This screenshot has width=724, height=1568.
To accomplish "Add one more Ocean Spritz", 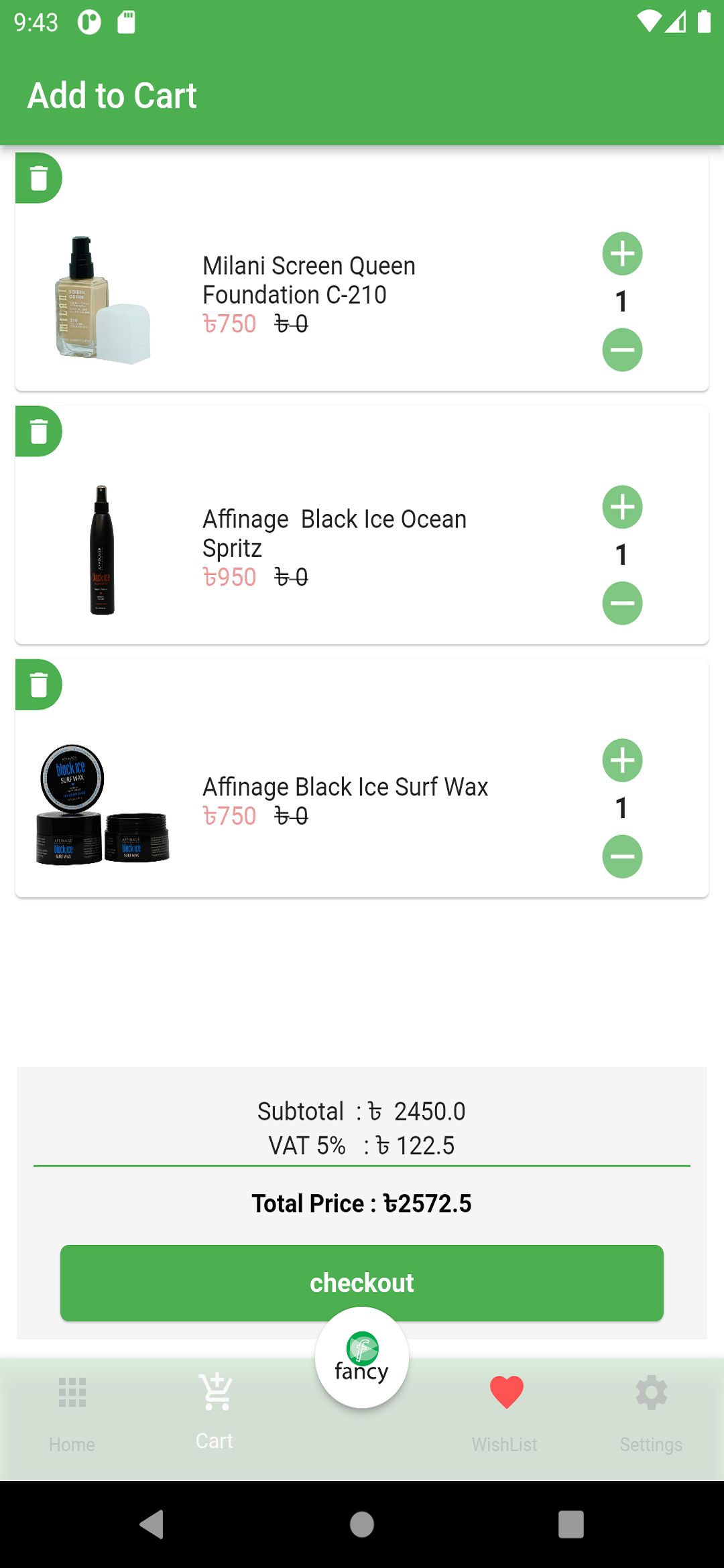I will [x=622, y=507].
